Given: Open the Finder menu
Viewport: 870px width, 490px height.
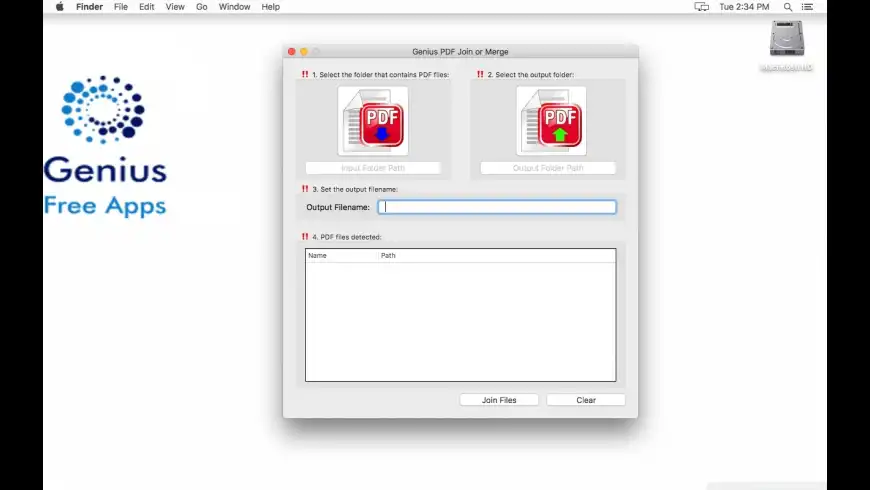Looking at the screenshot, I should click(89, 7).
